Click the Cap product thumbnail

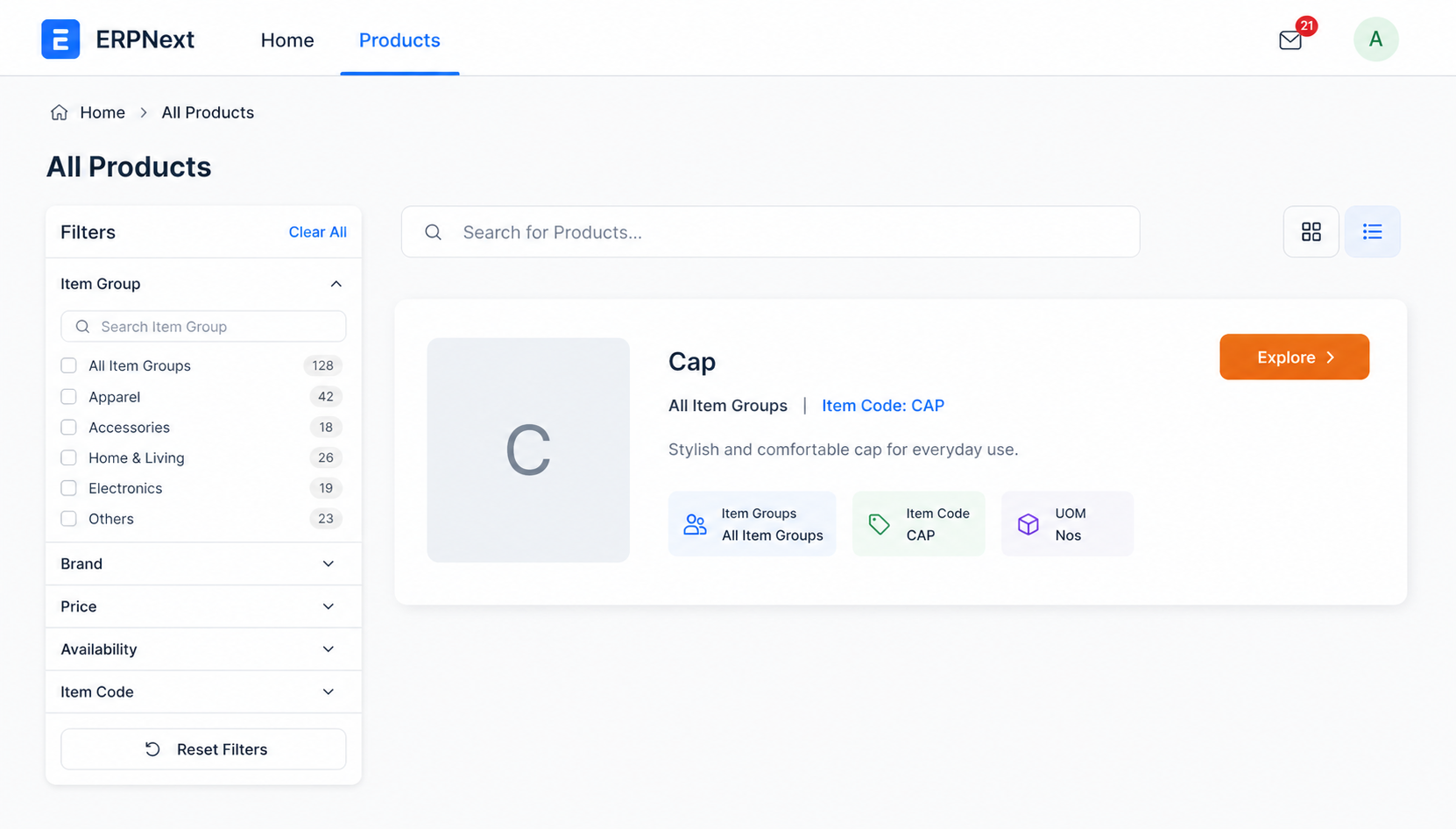click(x=528, y=450)
